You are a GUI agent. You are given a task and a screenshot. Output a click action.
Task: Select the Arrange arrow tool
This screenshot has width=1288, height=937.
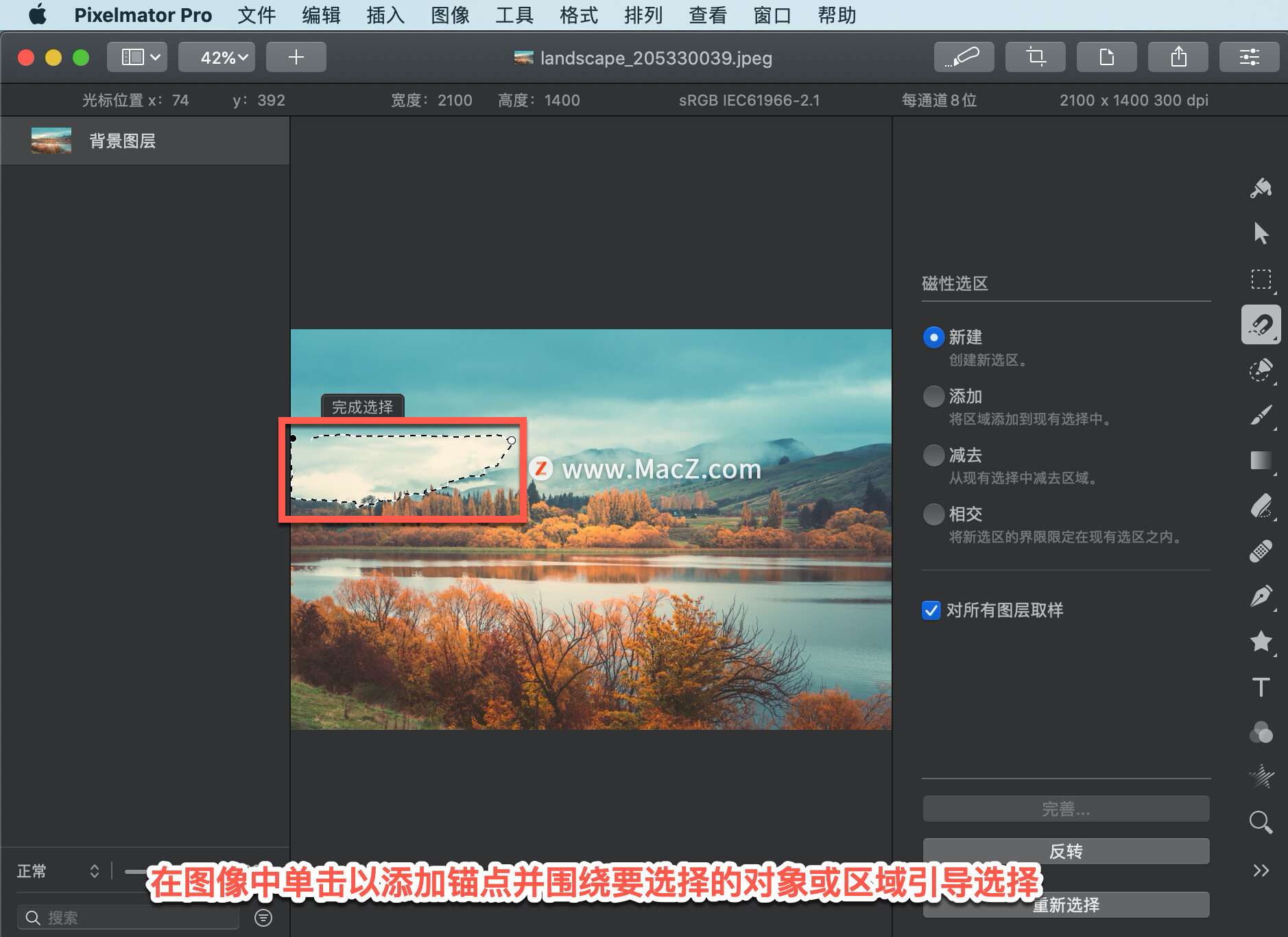[1261, 233]
